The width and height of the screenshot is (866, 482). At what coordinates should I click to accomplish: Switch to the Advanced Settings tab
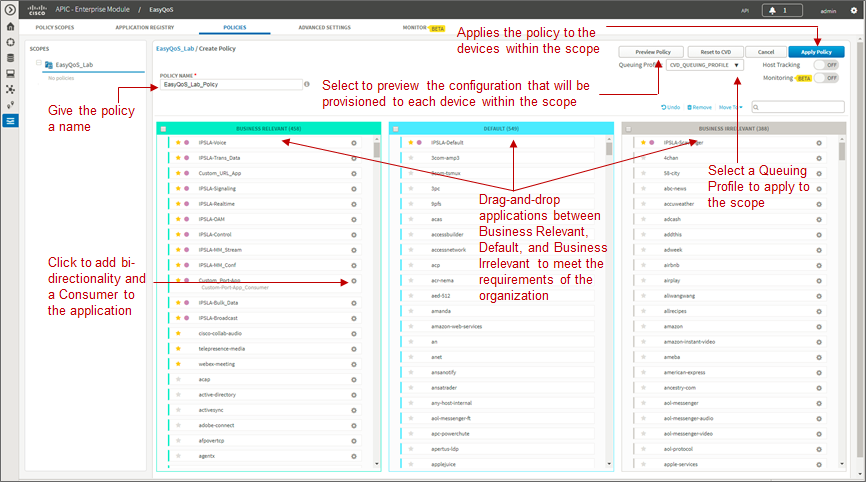click(324, 28)
